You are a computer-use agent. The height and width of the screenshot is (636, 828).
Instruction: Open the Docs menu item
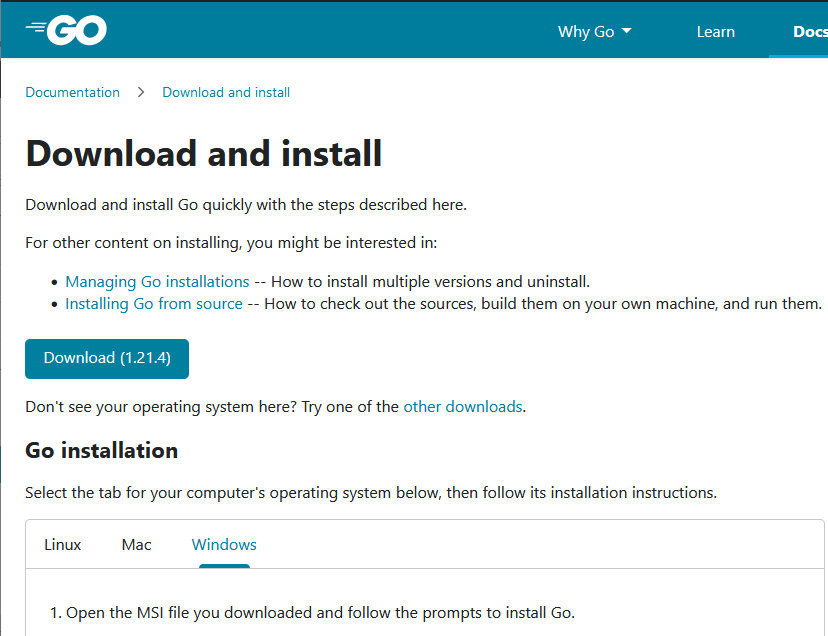tap(810, 32)
